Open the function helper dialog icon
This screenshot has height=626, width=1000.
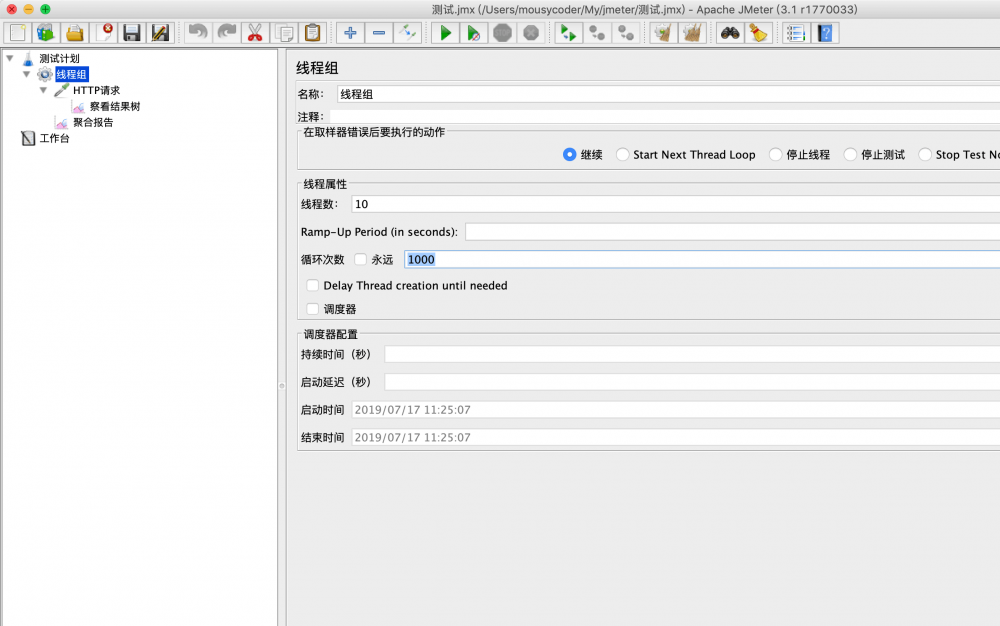(796, 33)
